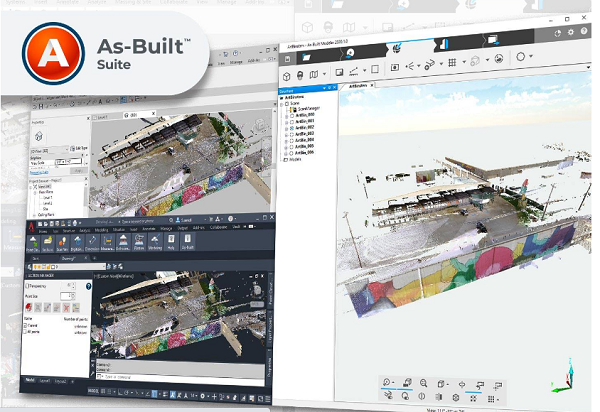Click the grid icon in Modeler toolbar

[x=451, y=62]
